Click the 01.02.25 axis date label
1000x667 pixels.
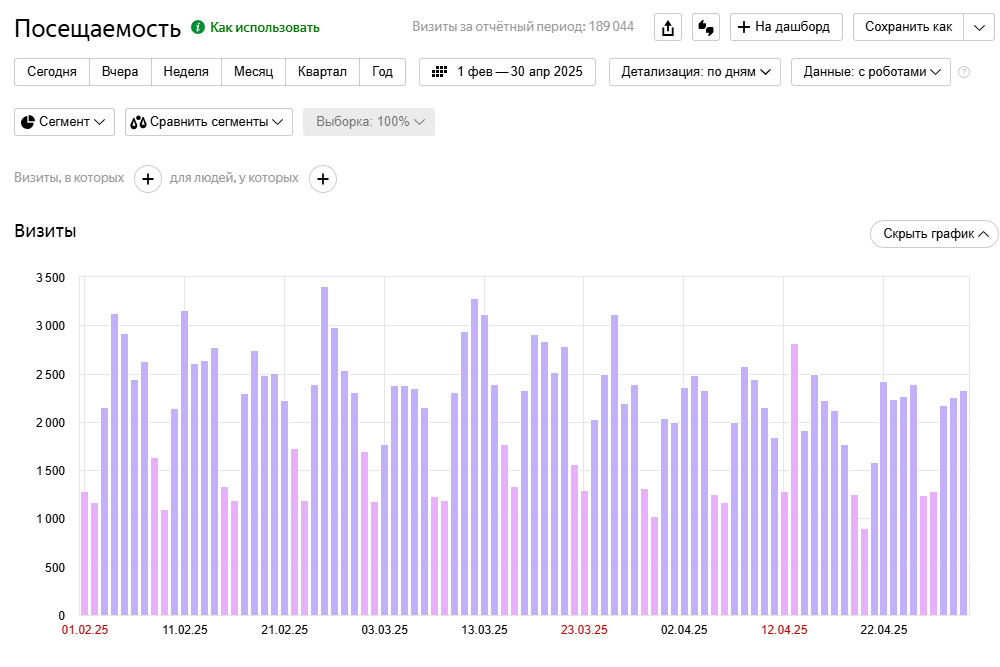[x=85, y=630]
